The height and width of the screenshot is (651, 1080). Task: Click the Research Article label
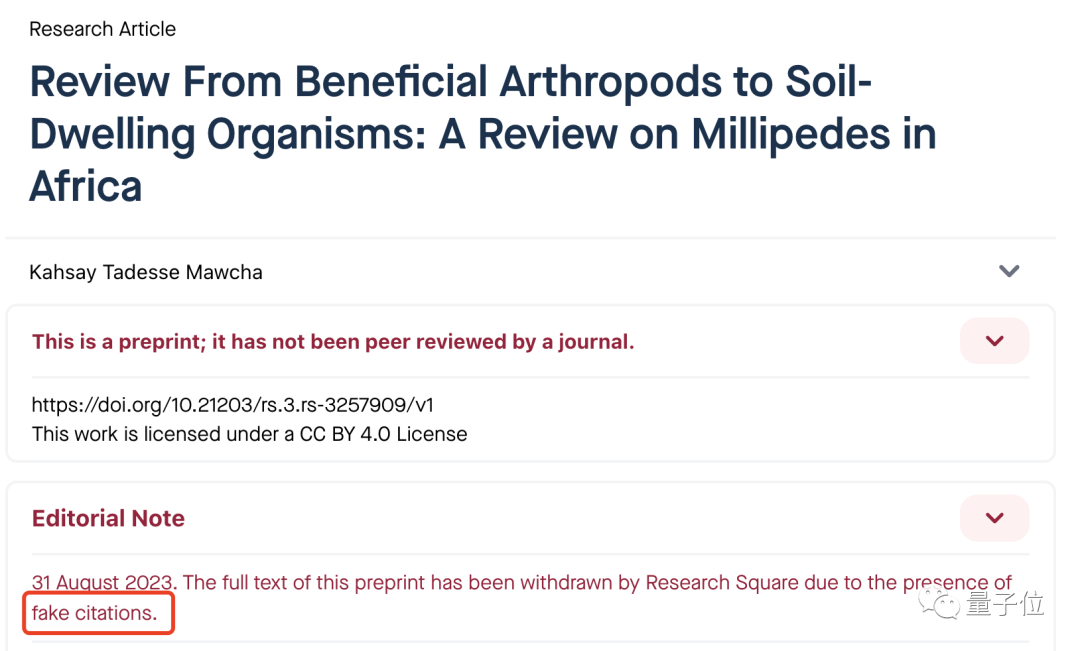[x=103, y=29]
